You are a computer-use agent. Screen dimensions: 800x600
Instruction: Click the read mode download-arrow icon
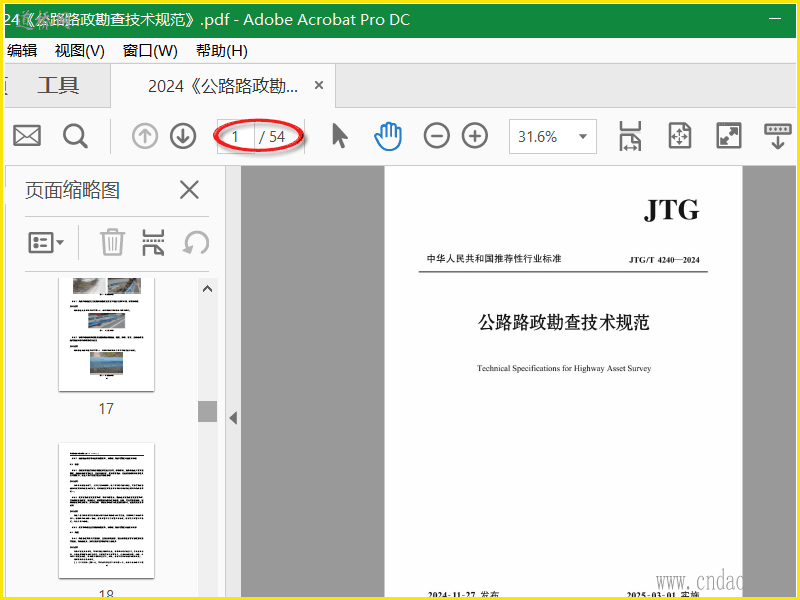(778, 136)
